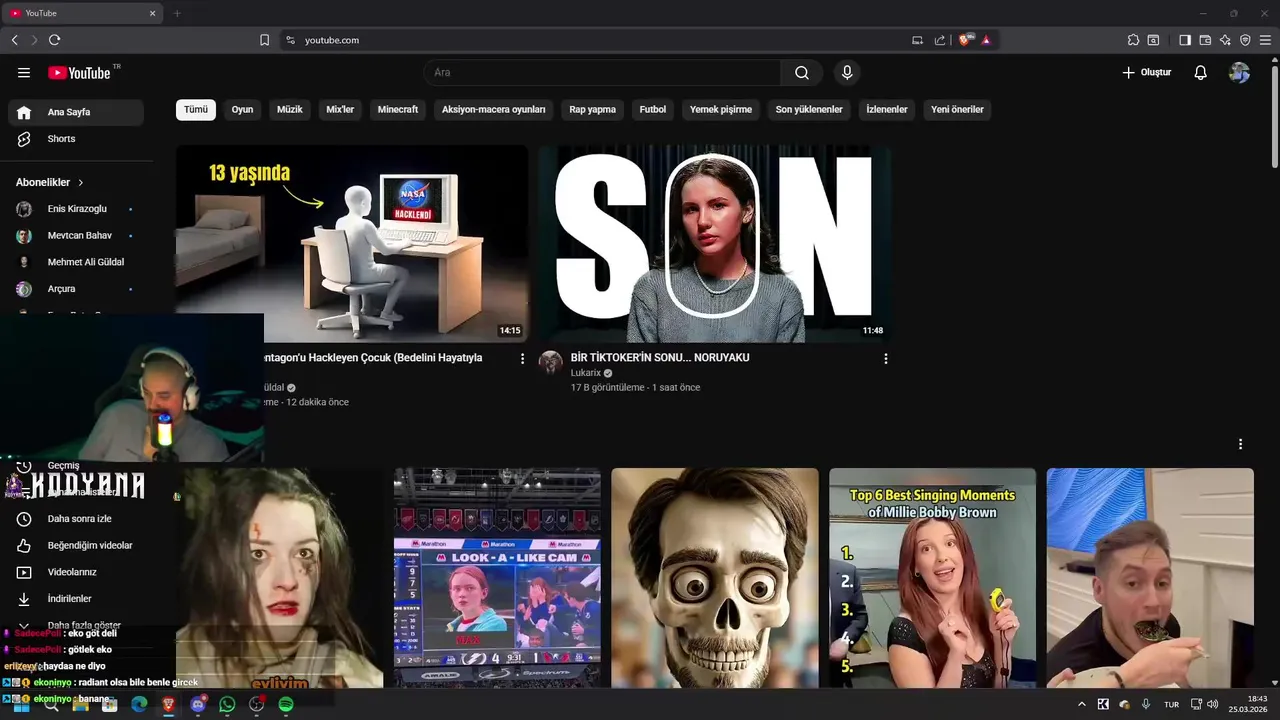This screenshot has width=1280, height=720.
Task: Open Discord from the taskbar
Action: (x=198, y=704)
